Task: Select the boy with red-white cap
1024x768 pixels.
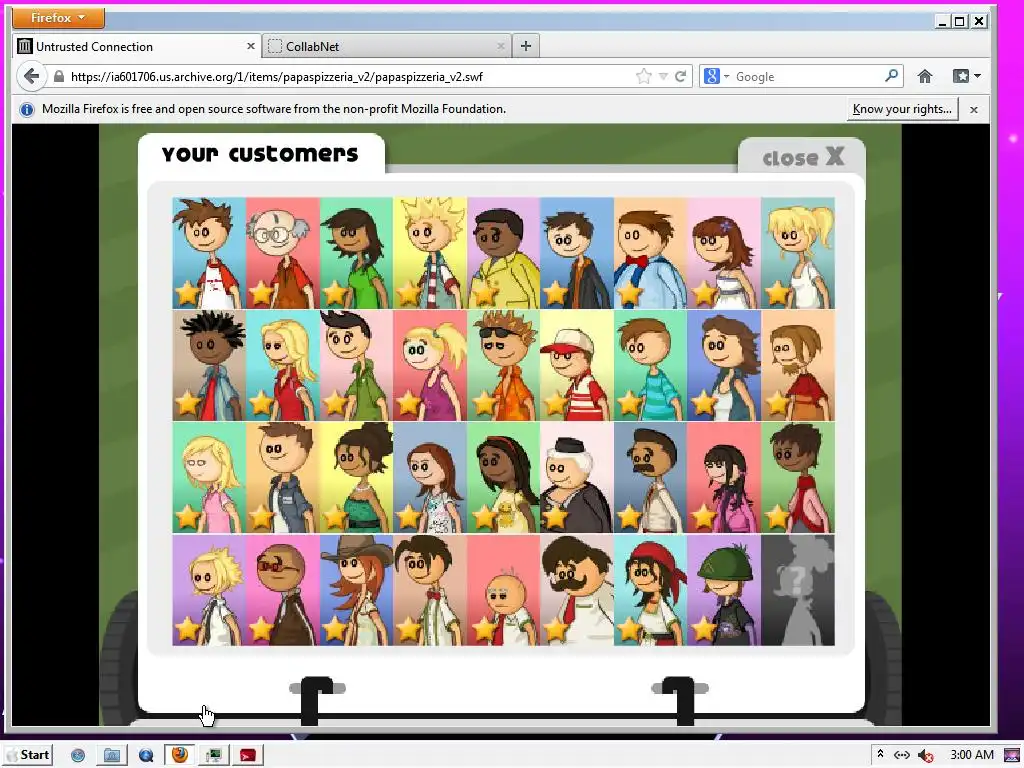Action: pyautogui.click(x=577, y=365)
